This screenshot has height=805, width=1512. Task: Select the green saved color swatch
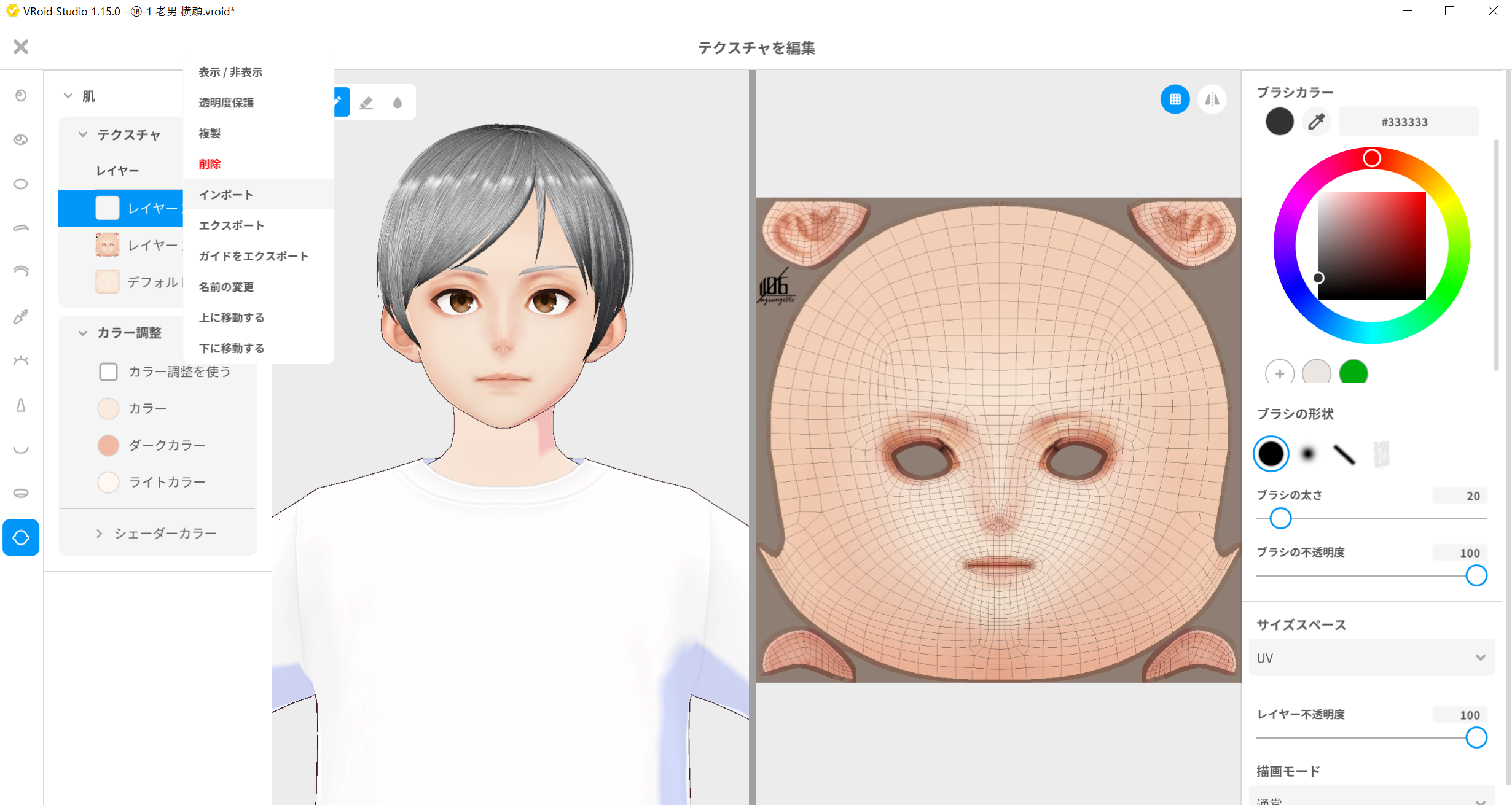click(x=1353, y=373)
